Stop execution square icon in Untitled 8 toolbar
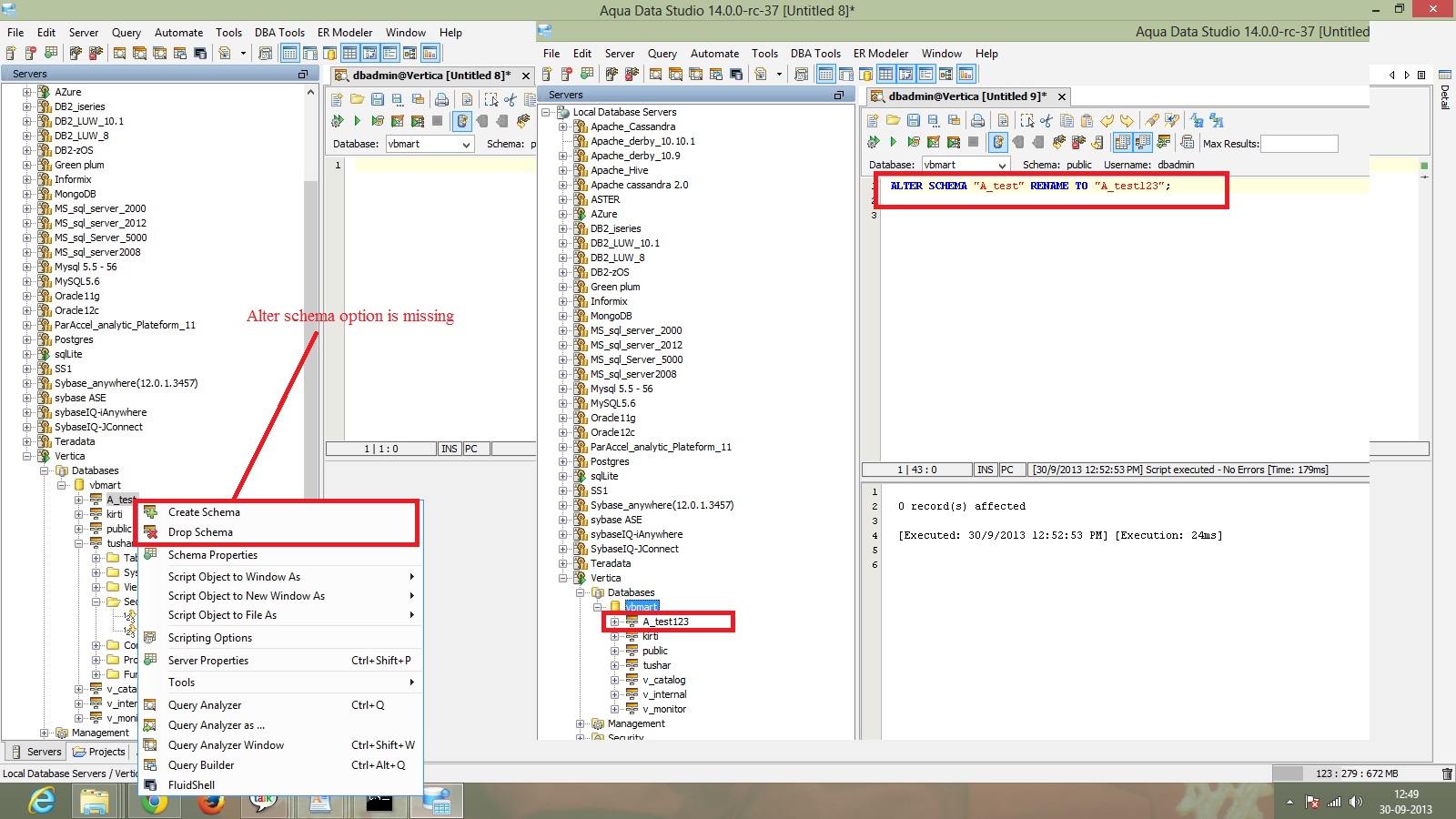The height and width of the screenshot is (819, 1456). click(x=438, y=120)
